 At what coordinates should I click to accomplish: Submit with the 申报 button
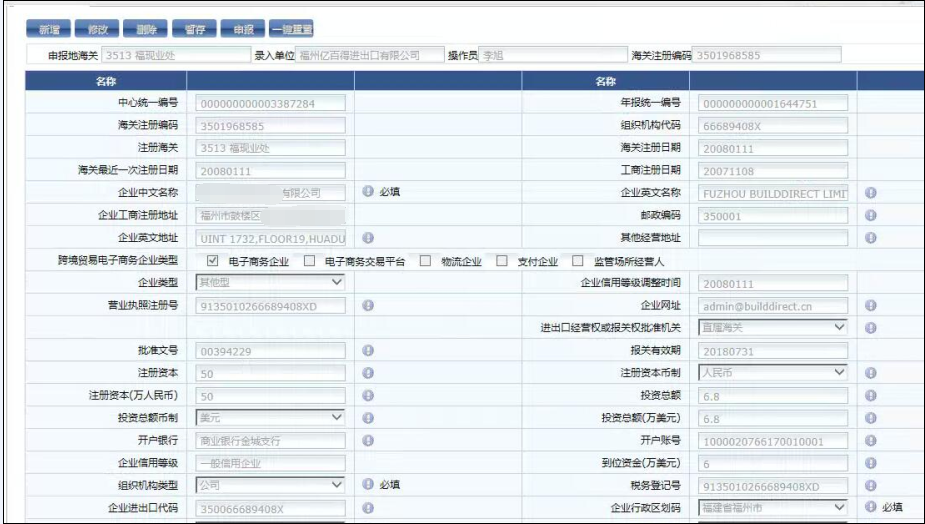tap(243, 30)
